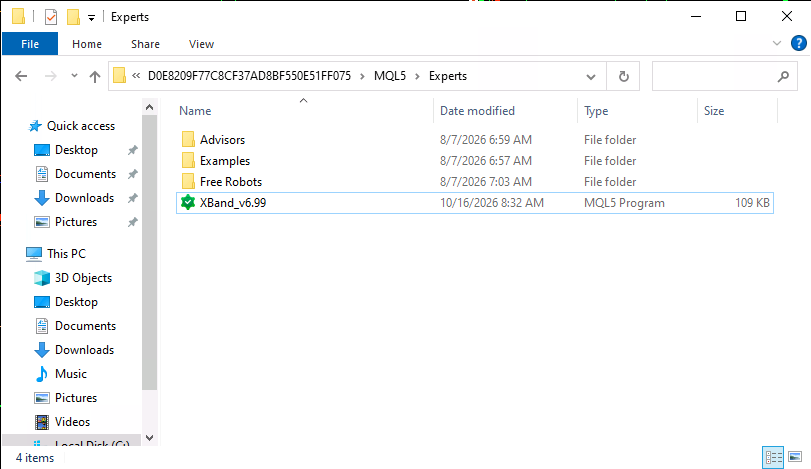This screenshot has height=469, width=811.
Task: Click the Videos film icon in sidebar
Action: pyautogui.click(x=42, y=422)
